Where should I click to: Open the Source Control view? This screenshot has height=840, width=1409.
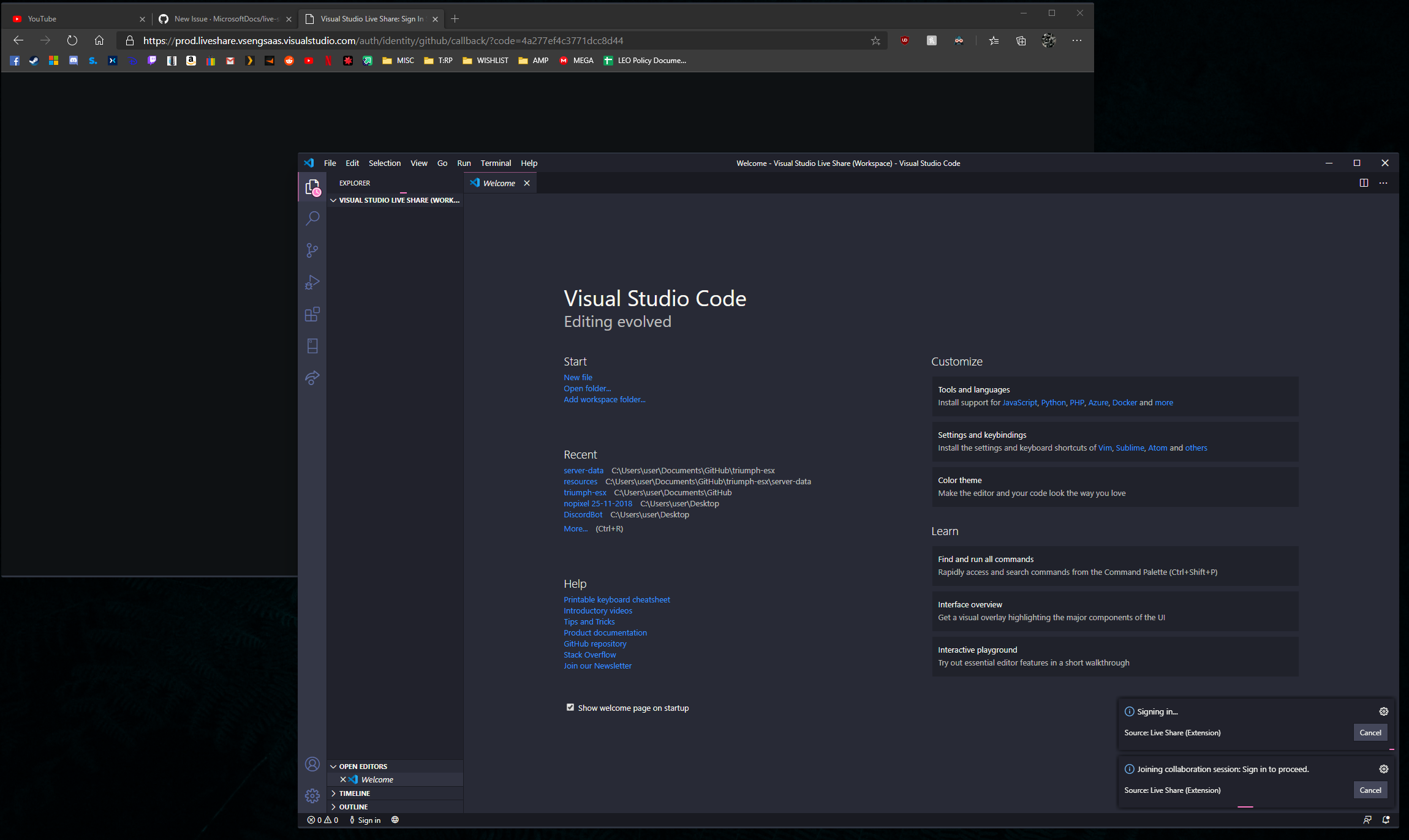click(x=312, y=250)
